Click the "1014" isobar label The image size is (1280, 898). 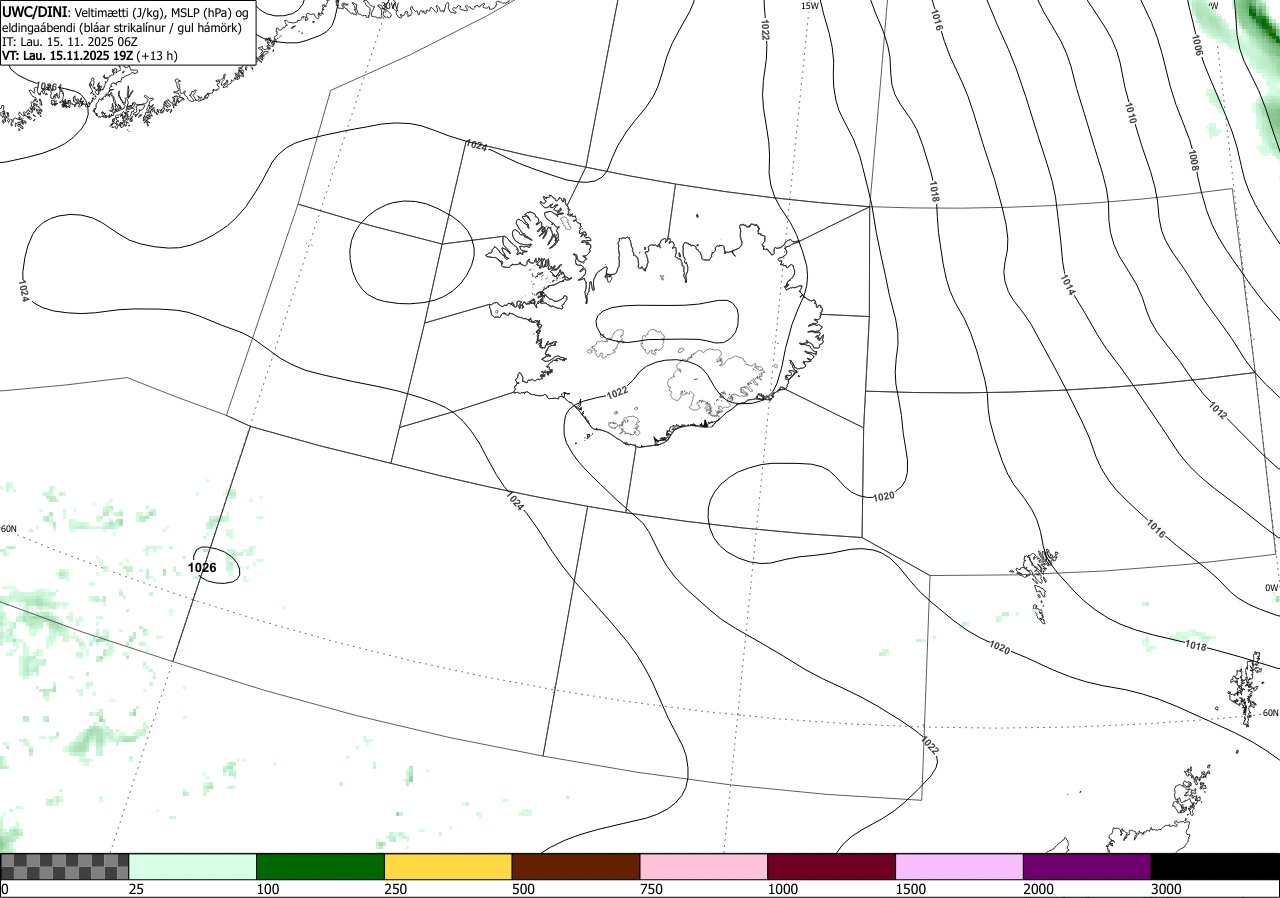[x=1068, y=286]
